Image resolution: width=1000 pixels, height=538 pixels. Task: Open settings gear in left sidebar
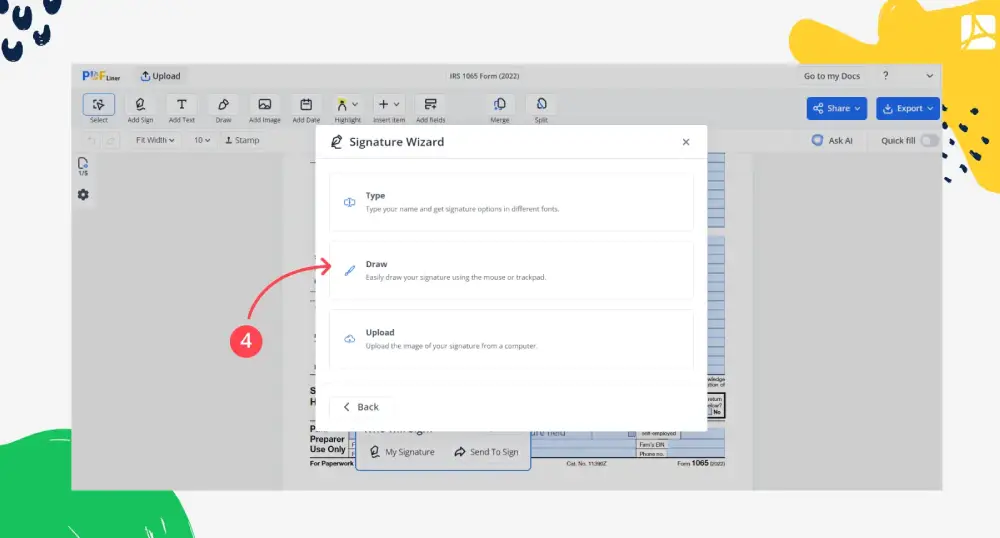(83, 194)
